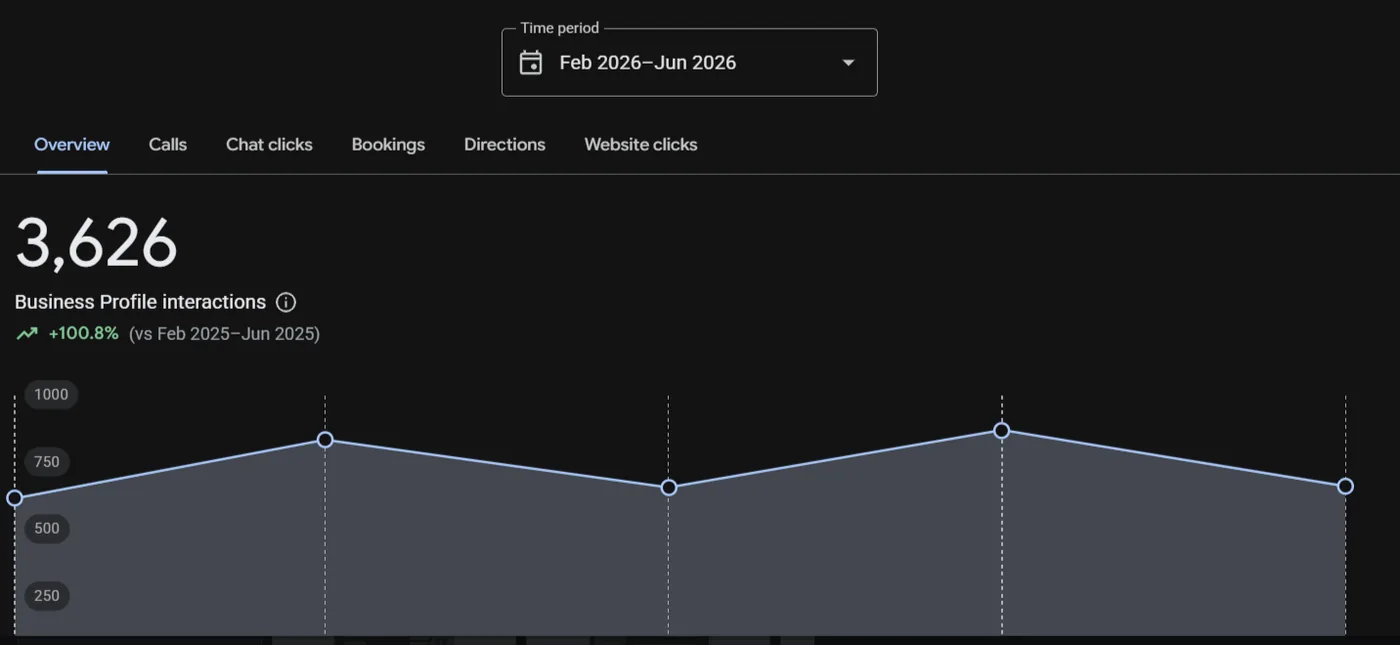This screenshot has height=645, width=1400.
Task: Switch to the Calls tab
Action: [x=168, y=144]
